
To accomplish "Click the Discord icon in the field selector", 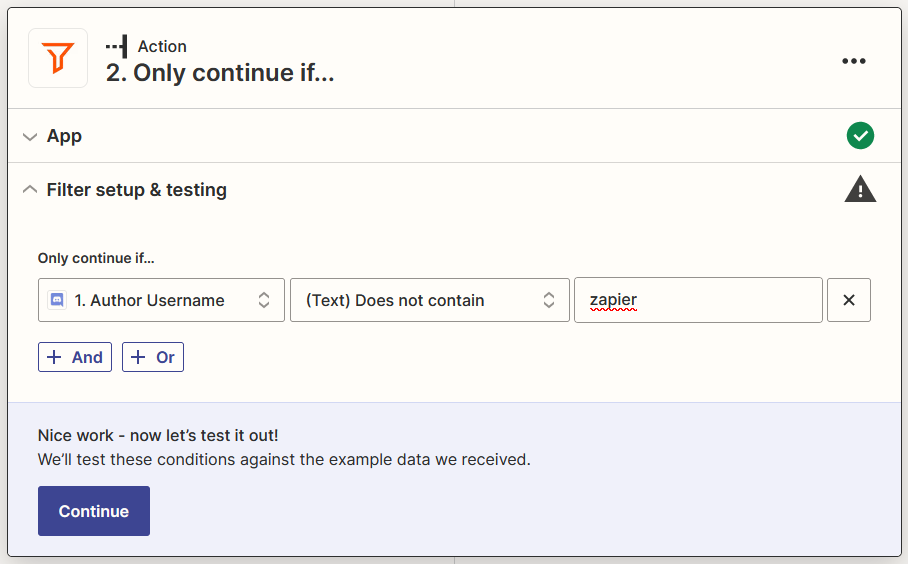I will [58, 300].
